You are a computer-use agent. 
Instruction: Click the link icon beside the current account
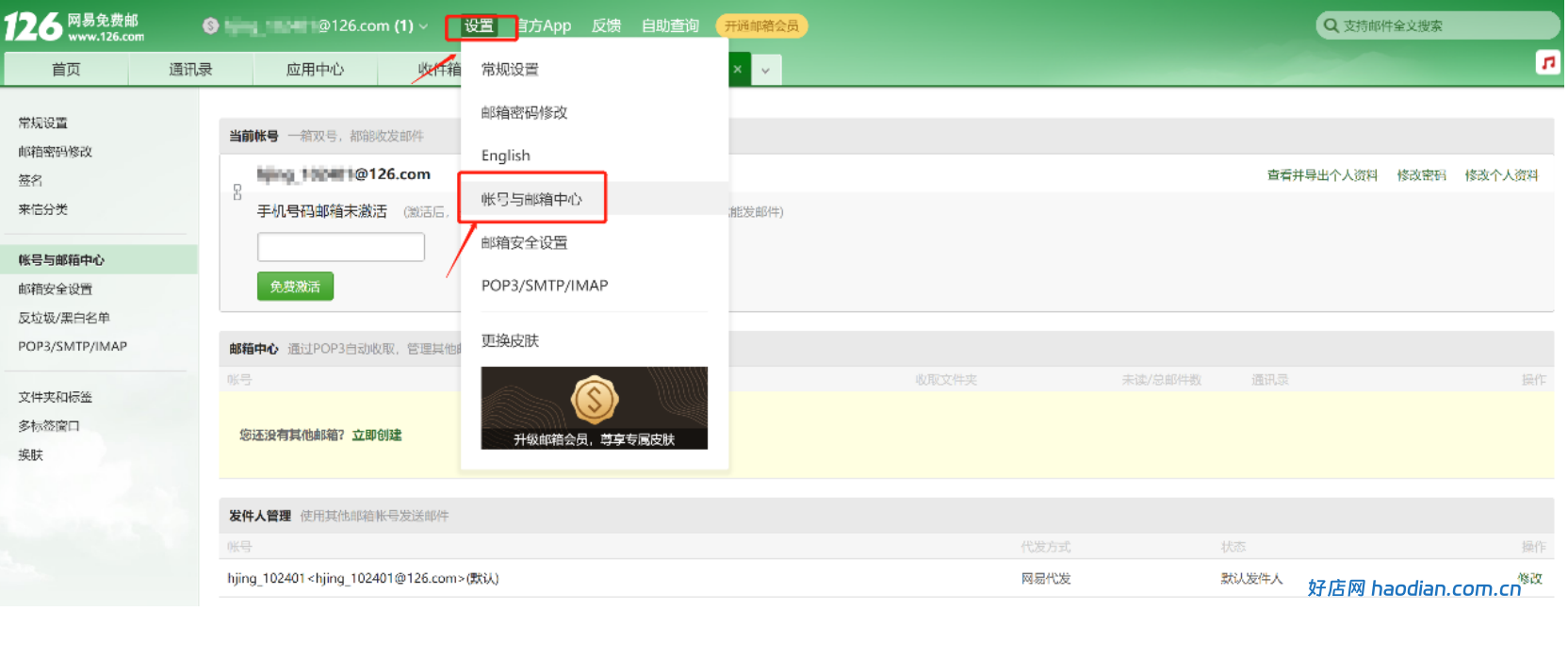point(237,192)
